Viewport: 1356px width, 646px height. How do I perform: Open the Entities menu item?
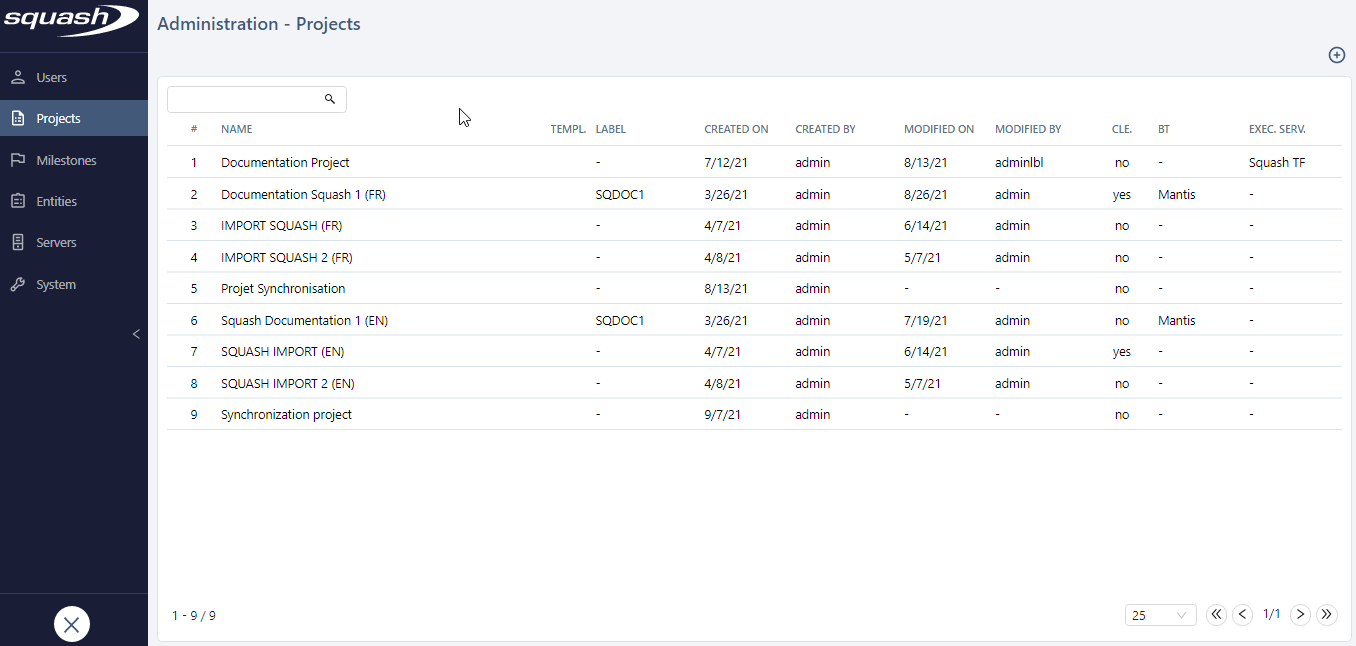tap(56, 201)
